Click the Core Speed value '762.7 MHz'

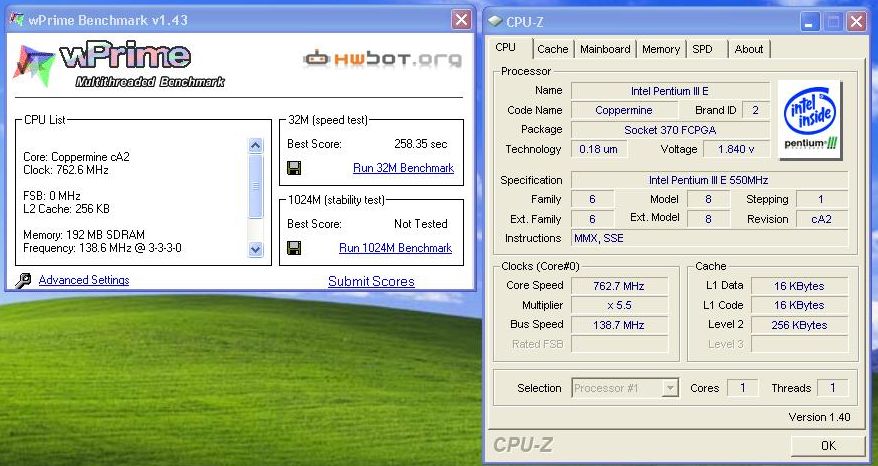(619, 286)
